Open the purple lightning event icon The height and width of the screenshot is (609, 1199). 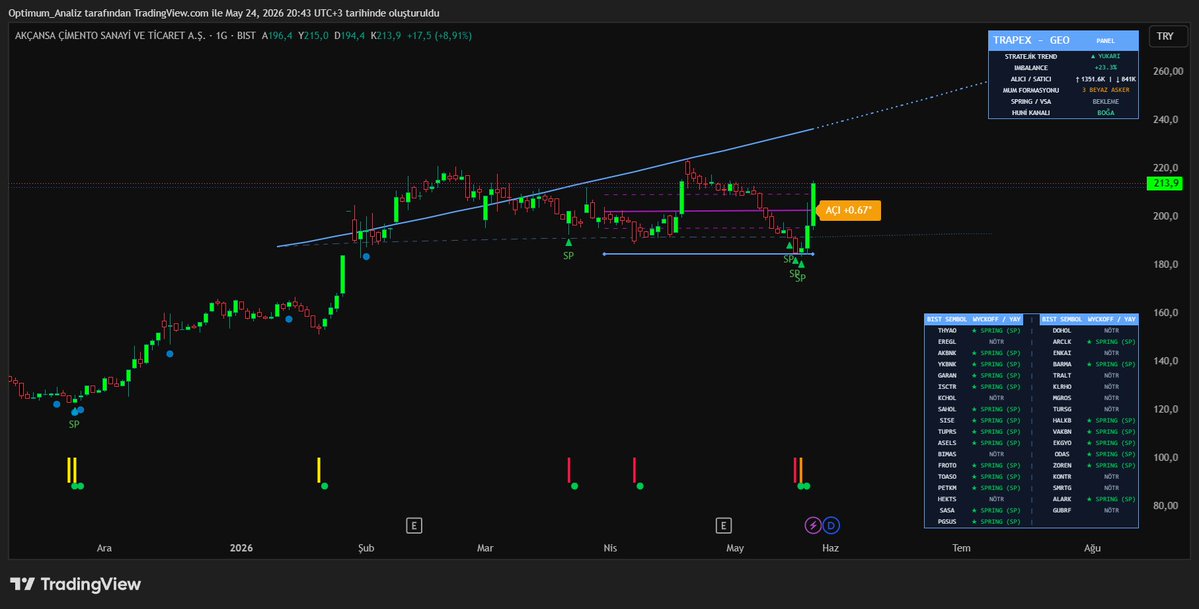pyautogui.click(x=813, y=526)
